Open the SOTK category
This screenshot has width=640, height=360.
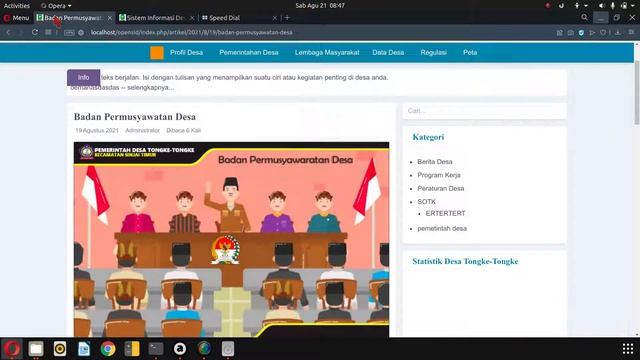pyautogui.click(x=426, y=202)
